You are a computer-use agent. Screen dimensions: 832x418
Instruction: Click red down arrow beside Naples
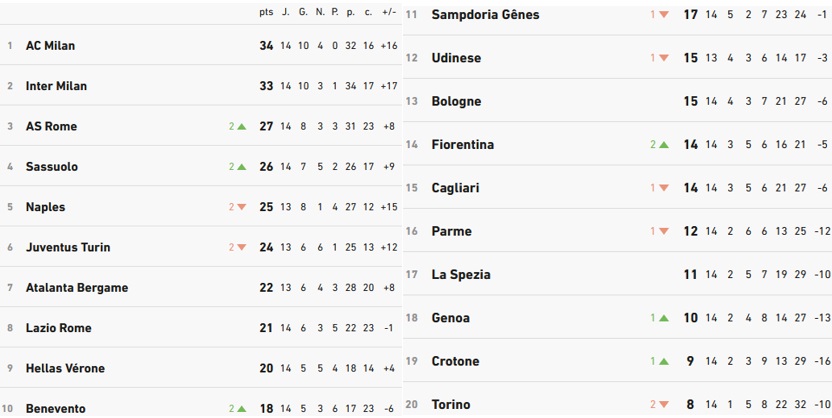pos(241,207)
